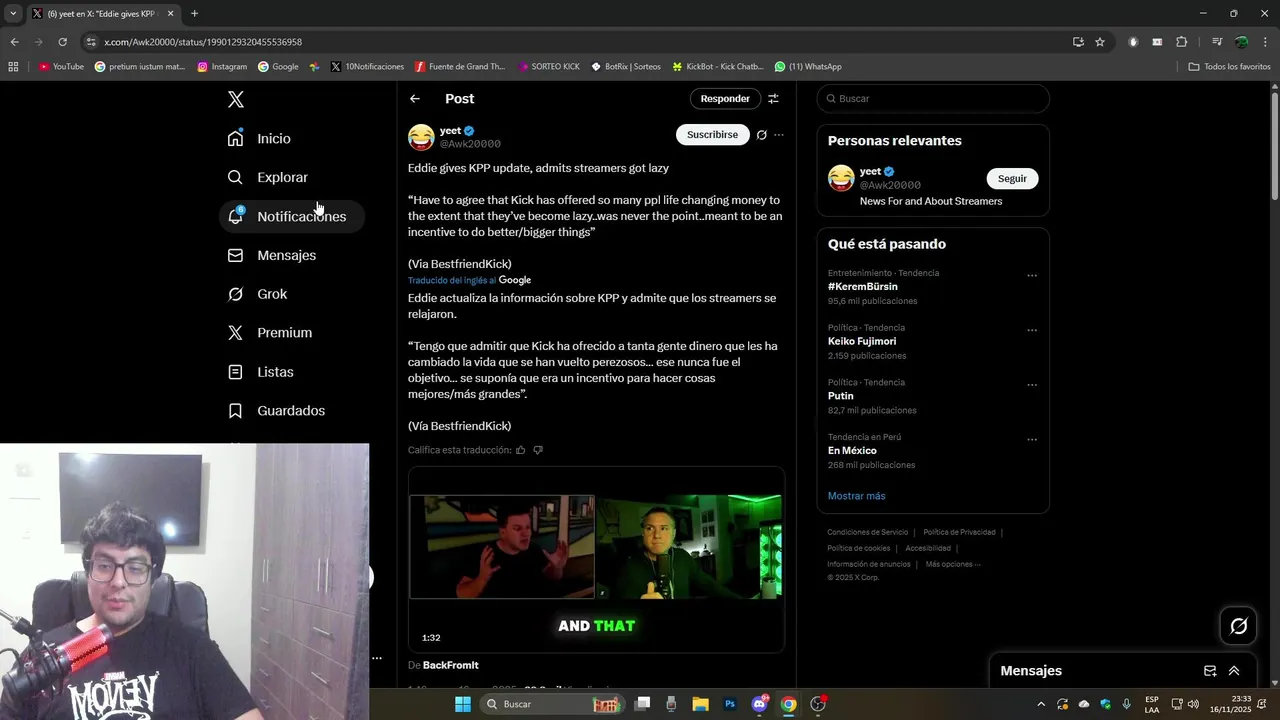Click yeet's avatar in Personas relevantes

click(841, 178)
